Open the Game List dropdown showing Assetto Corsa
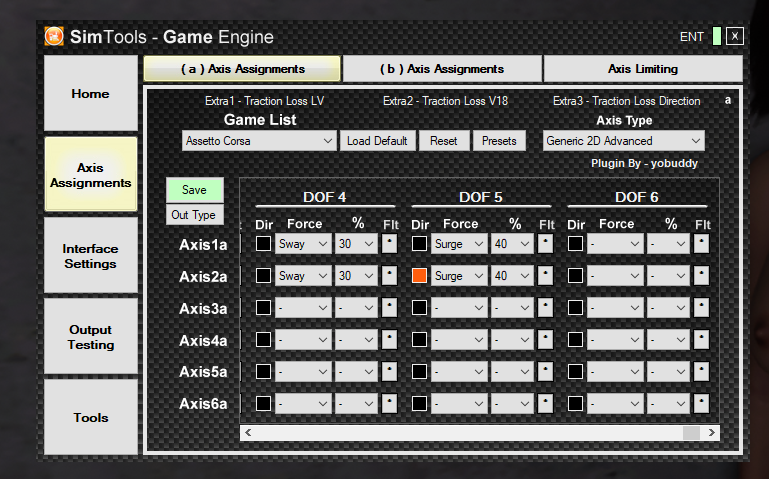Screen dimensions: 769x479 click(259, 141)
